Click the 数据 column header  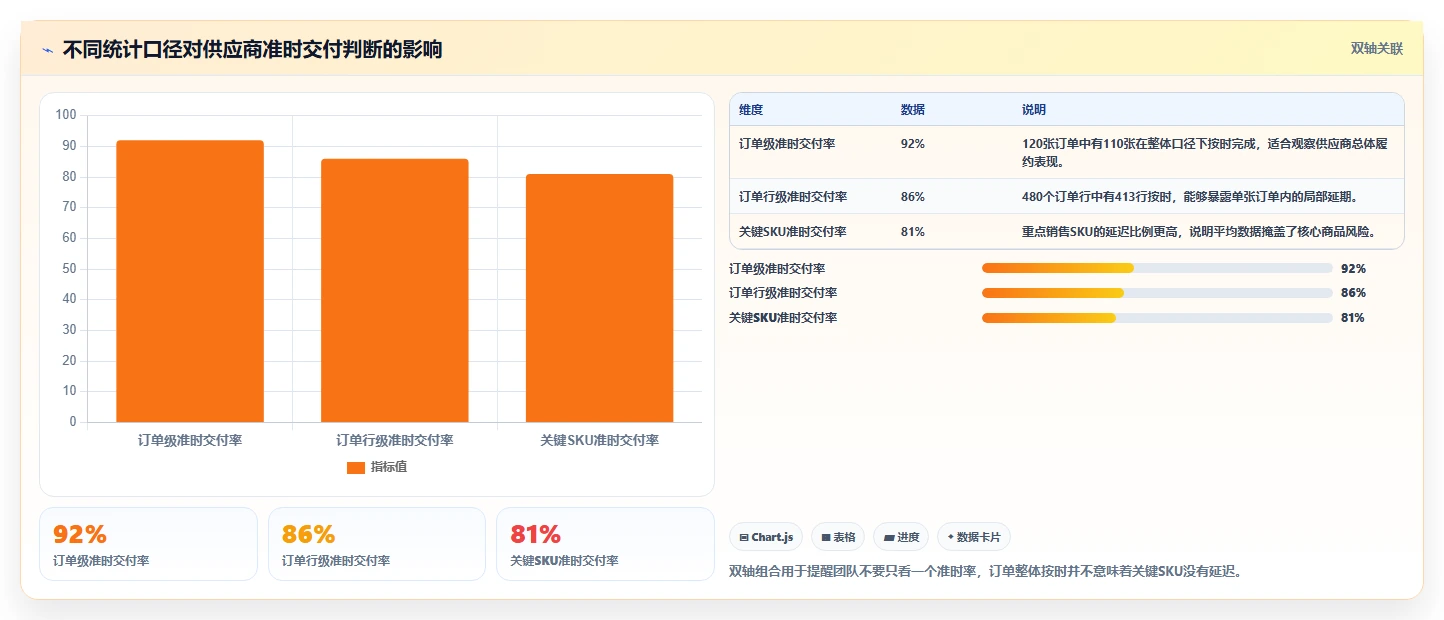pos(913,110)
